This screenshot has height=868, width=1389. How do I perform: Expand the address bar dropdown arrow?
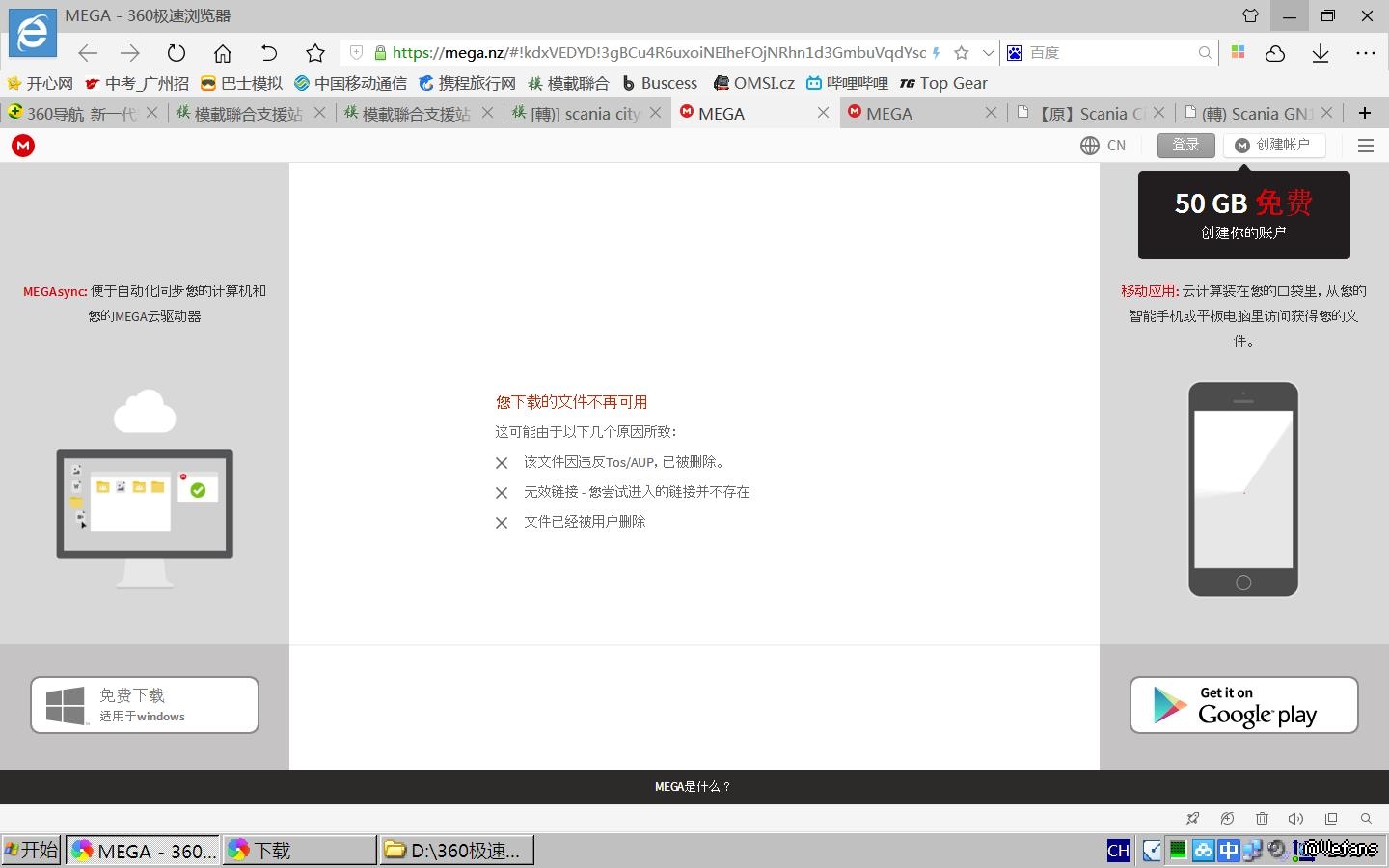[988, 53]
